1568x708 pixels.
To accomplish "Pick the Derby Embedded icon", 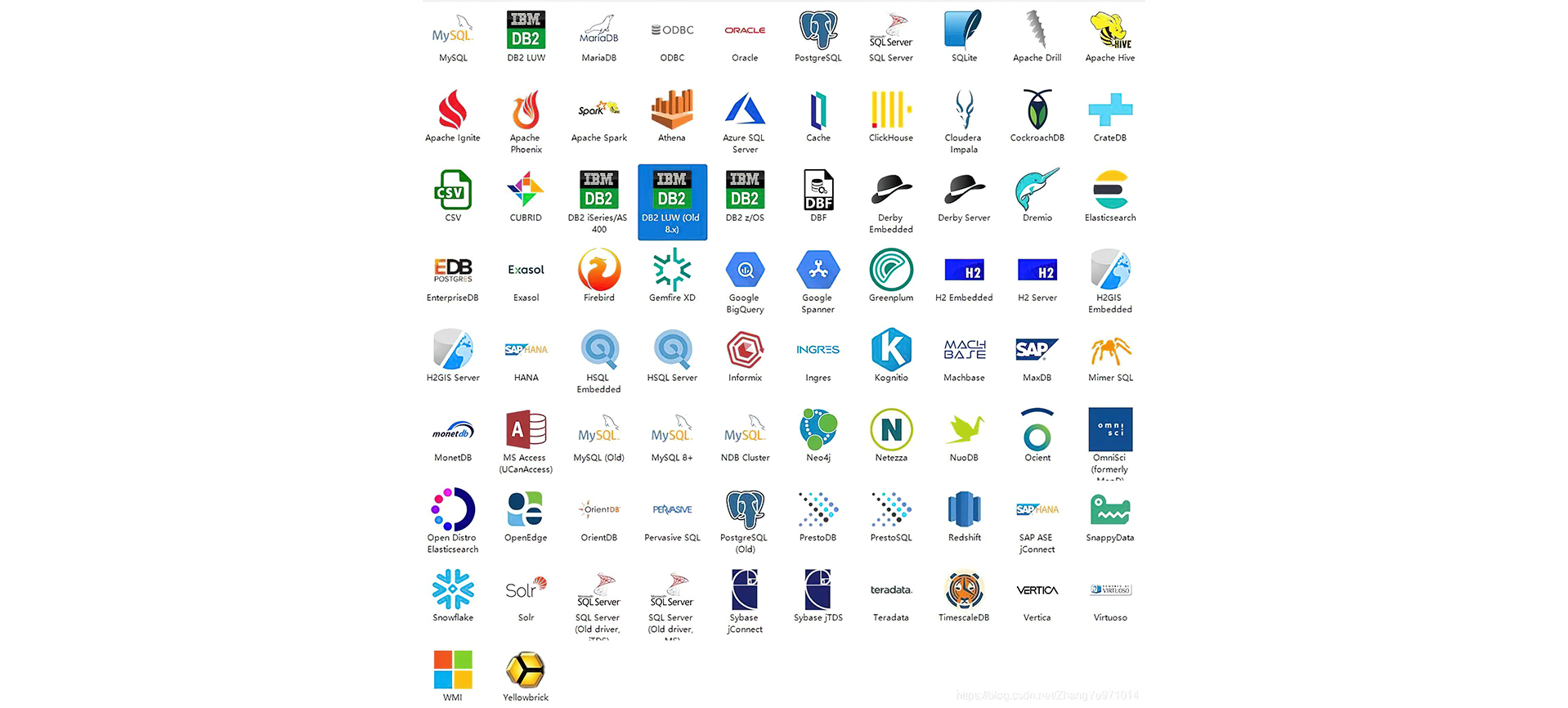I will (x=891, y=190).
